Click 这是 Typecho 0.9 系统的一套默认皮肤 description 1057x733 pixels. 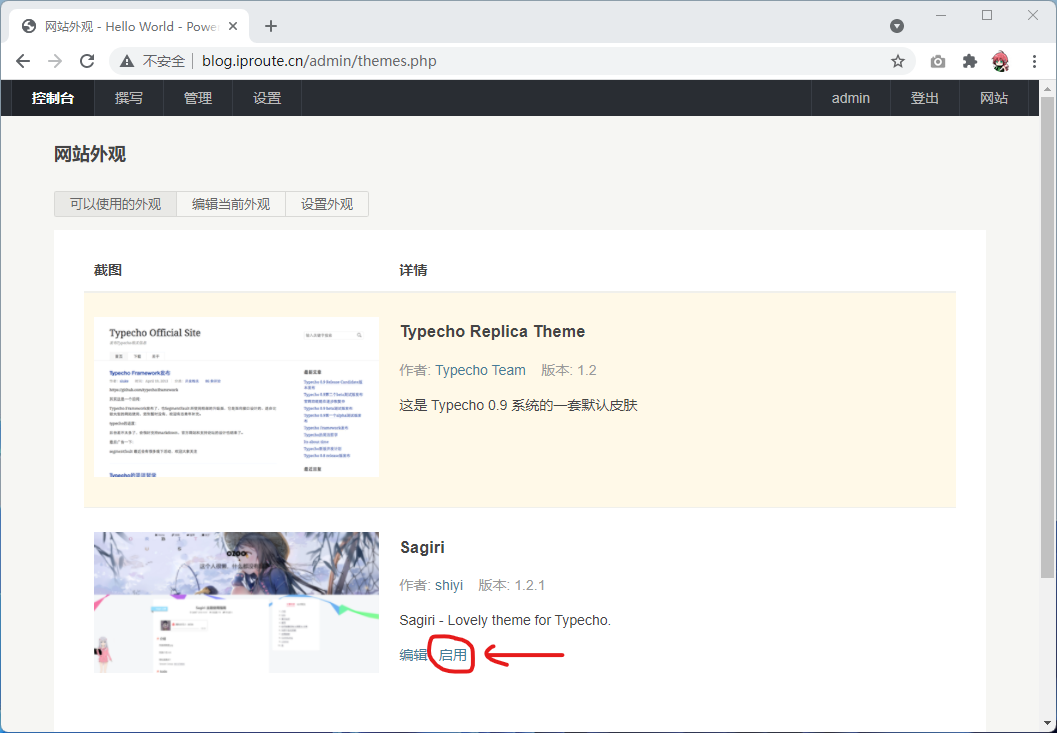point(518,405)
